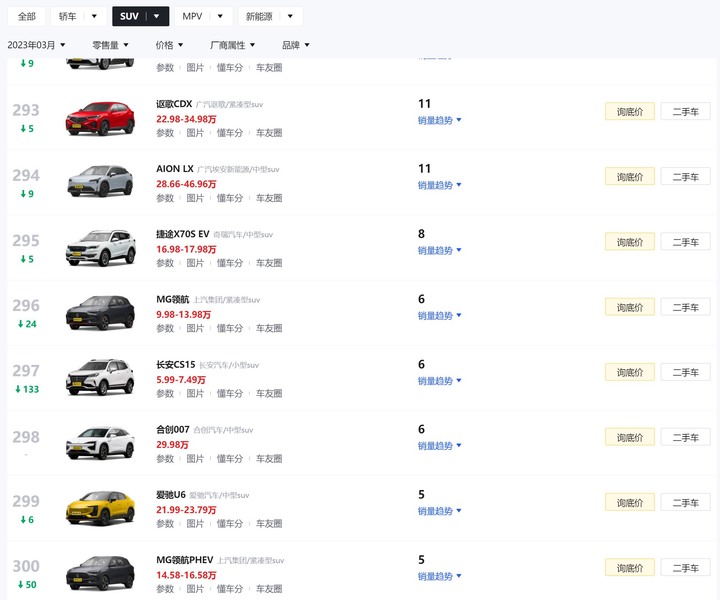Screen dimensions: 720x600
Task: Expand 销量趋势 for 捷途X70S EV
Action: (439, 251)
